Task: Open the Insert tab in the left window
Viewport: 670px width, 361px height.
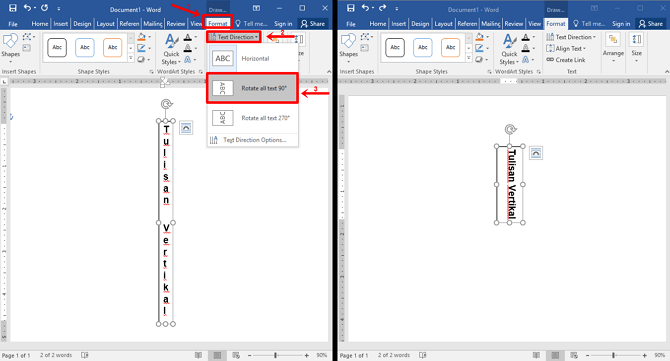Action: tap(60, 23)
